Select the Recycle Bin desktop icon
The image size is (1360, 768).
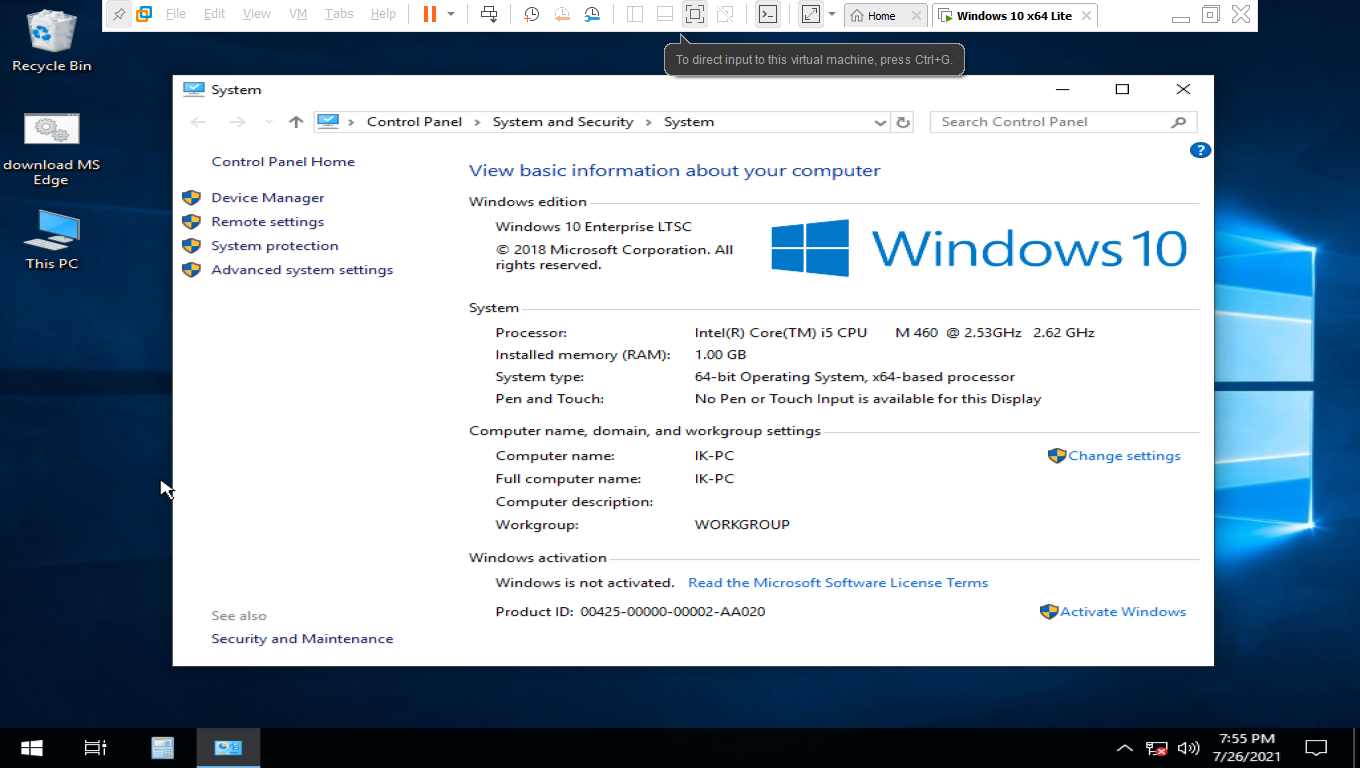click(51, 41)
